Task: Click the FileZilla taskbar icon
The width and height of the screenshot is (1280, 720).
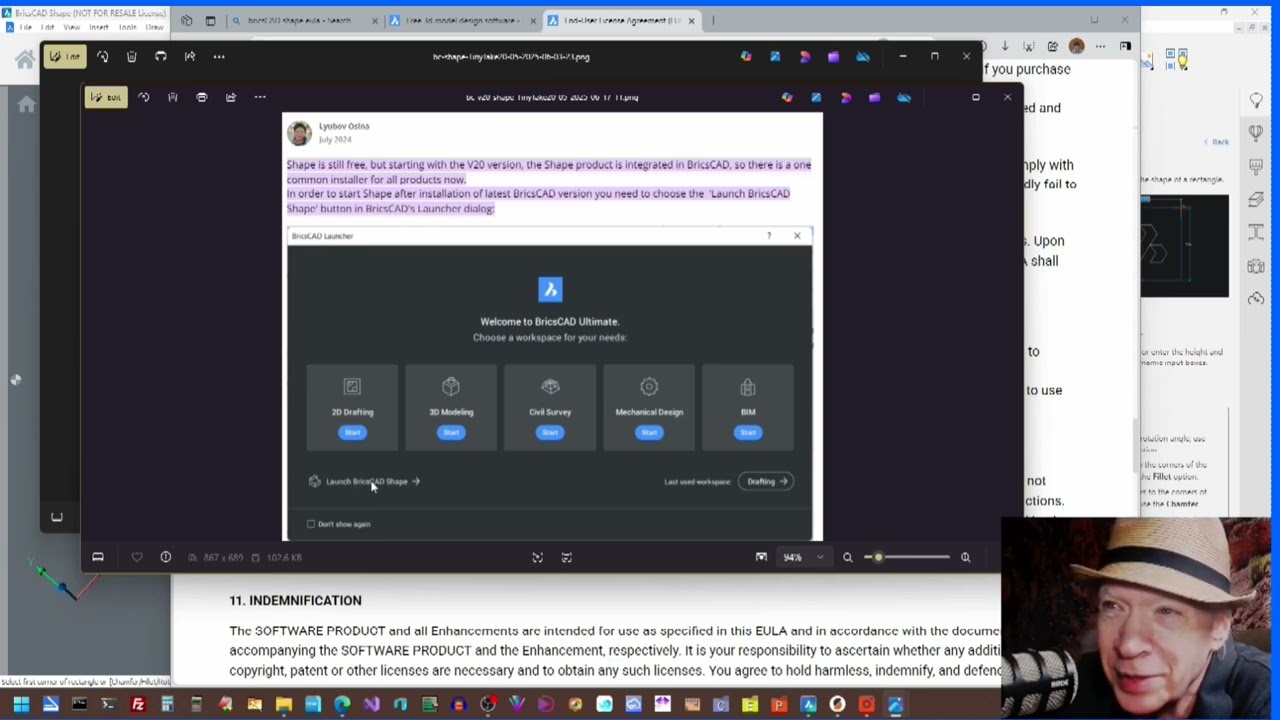Action: [x=138, y=705]
